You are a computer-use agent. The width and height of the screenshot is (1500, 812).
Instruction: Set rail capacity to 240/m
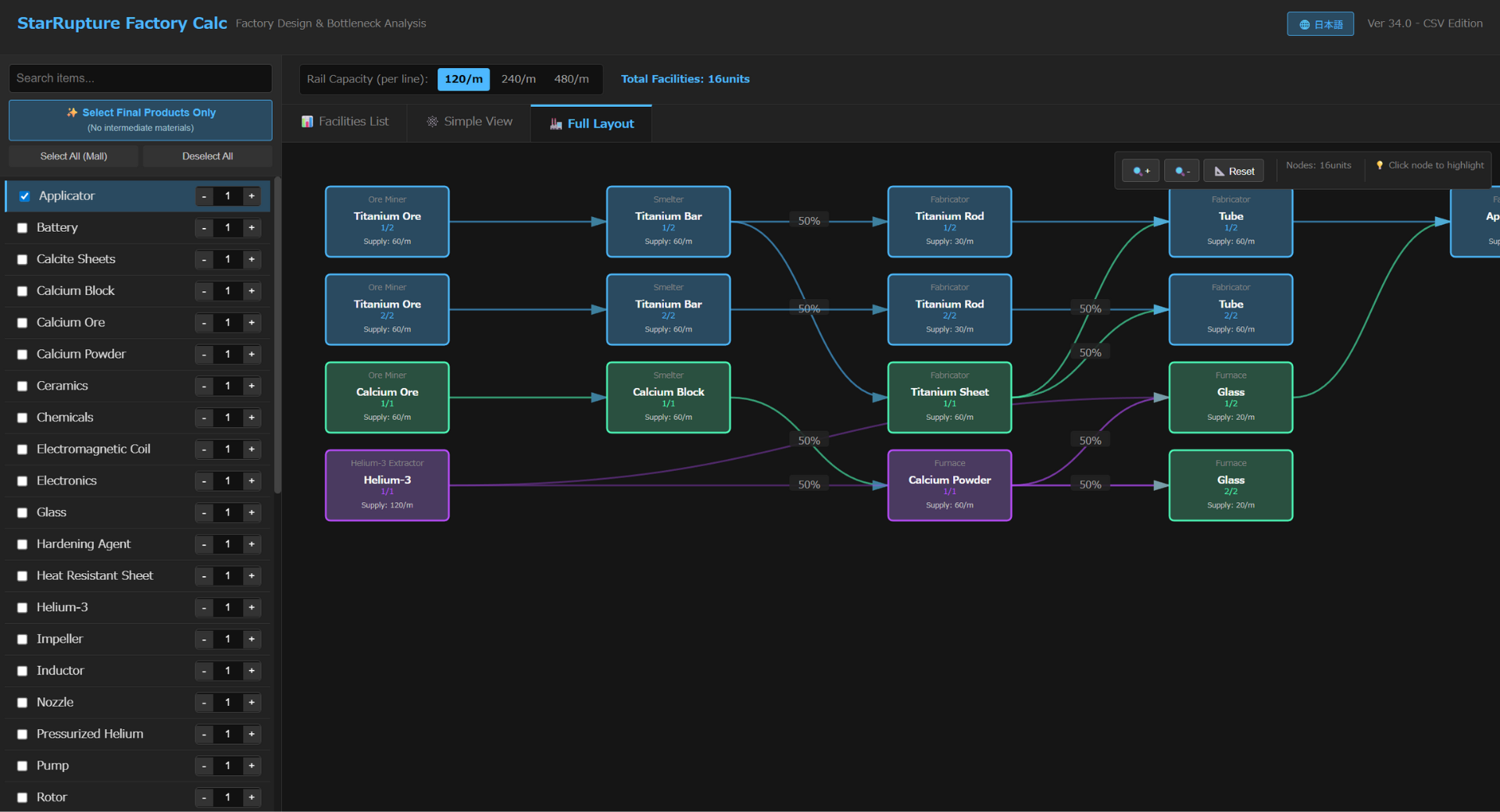518,79
